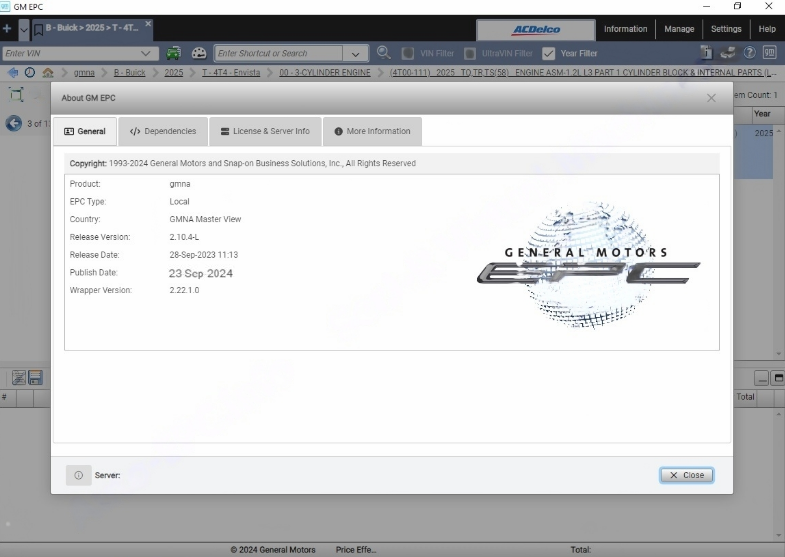
Task: Click the magnifying glass search icon
Action: [383, 53]
